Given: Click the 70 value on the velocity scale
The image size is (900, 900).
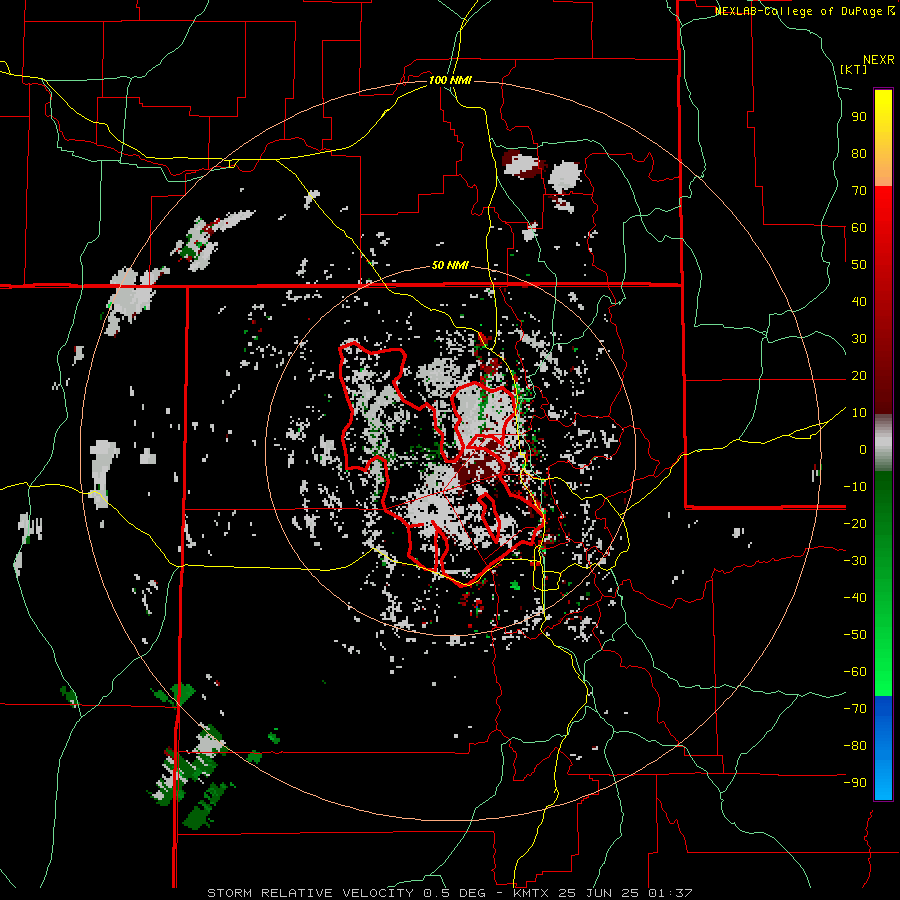Looking at the screenshot, I should 859,191.
